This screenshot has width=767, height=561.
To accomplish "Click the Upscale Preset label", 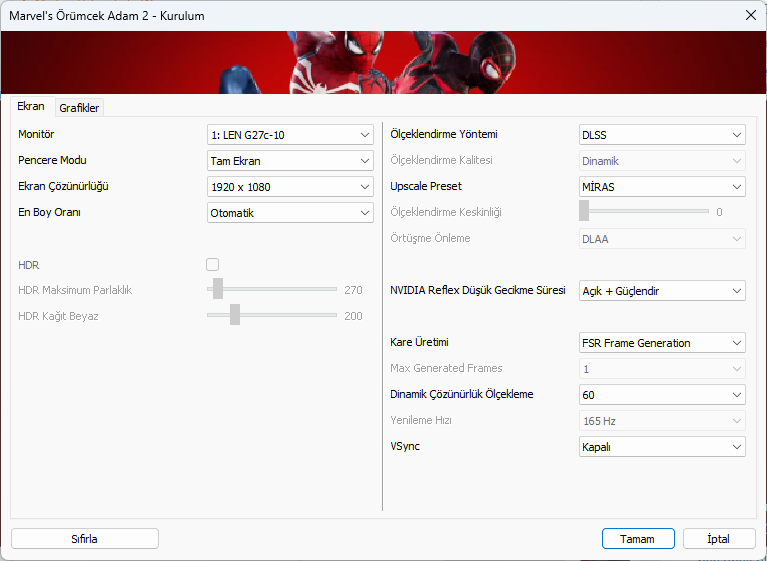I will point(426,186).
